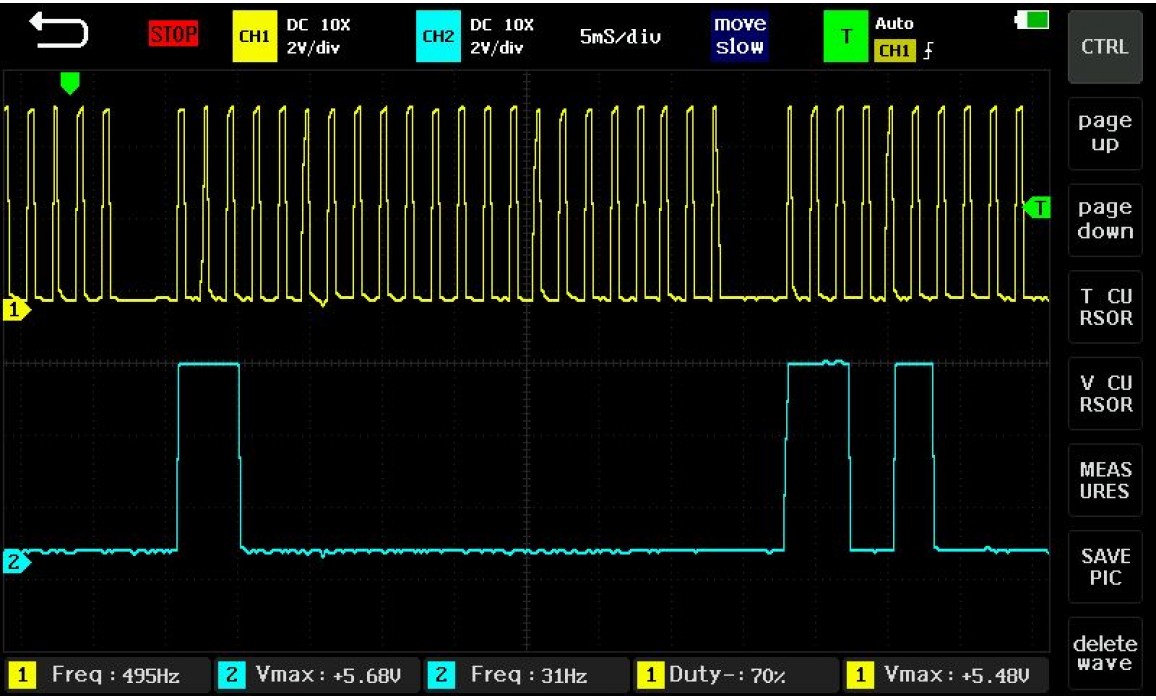Click the green T trigger level marker
This screenshot has height=700, width=1156.
[x=1038, y=208]
